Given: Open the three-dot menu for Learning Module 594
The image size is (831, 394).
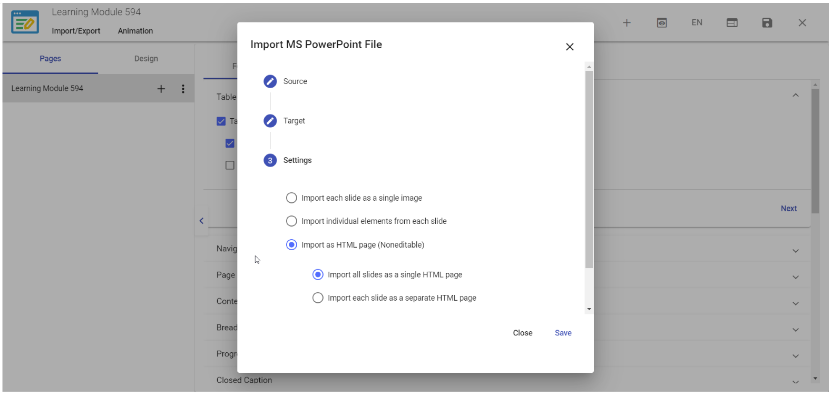Looking at the screenshot, I should pyautogui.click(x=183, y=89).
